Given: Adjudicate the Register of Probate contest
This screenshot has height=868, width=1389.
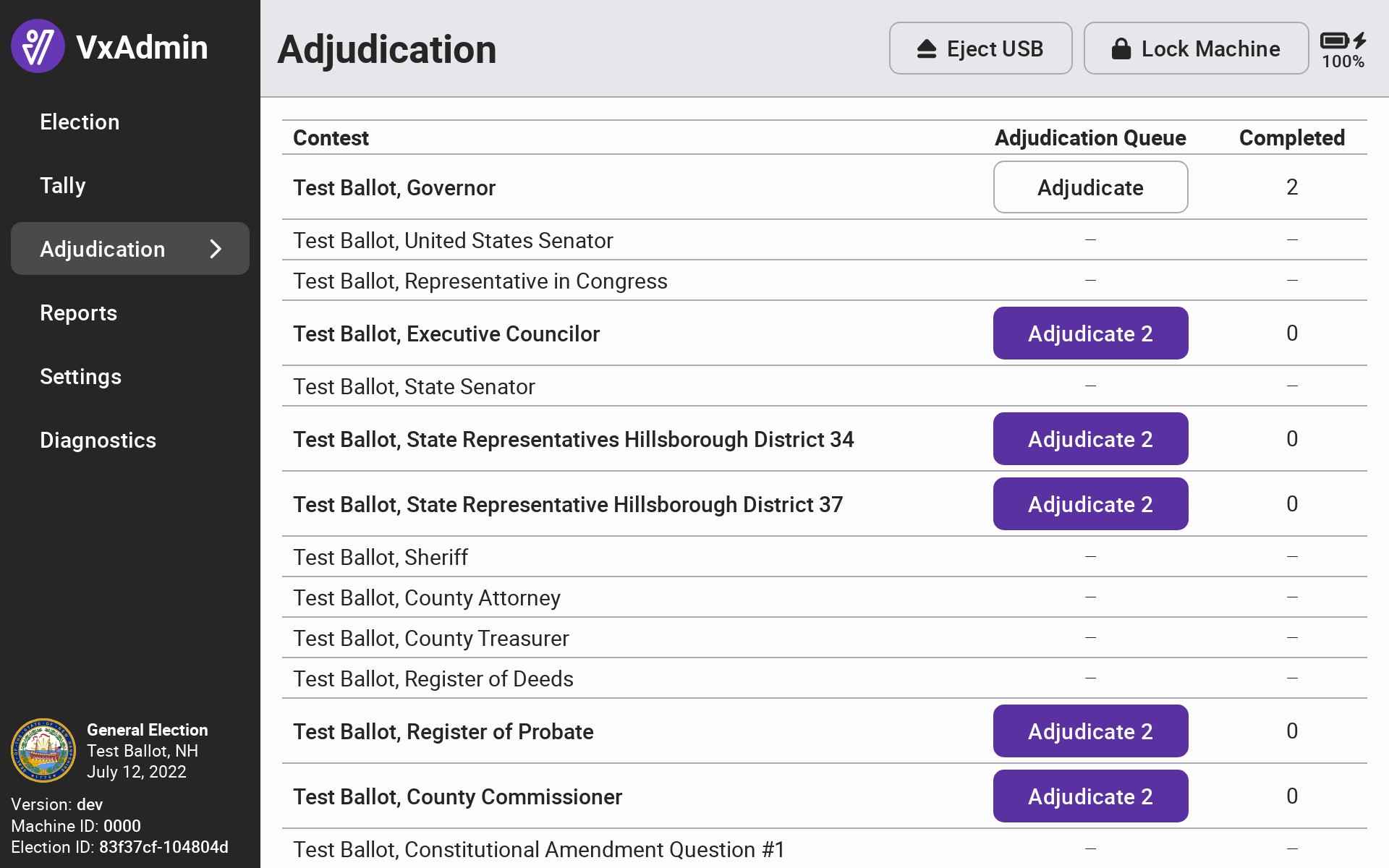Looking at the screenshot, I should (1090, 731).
